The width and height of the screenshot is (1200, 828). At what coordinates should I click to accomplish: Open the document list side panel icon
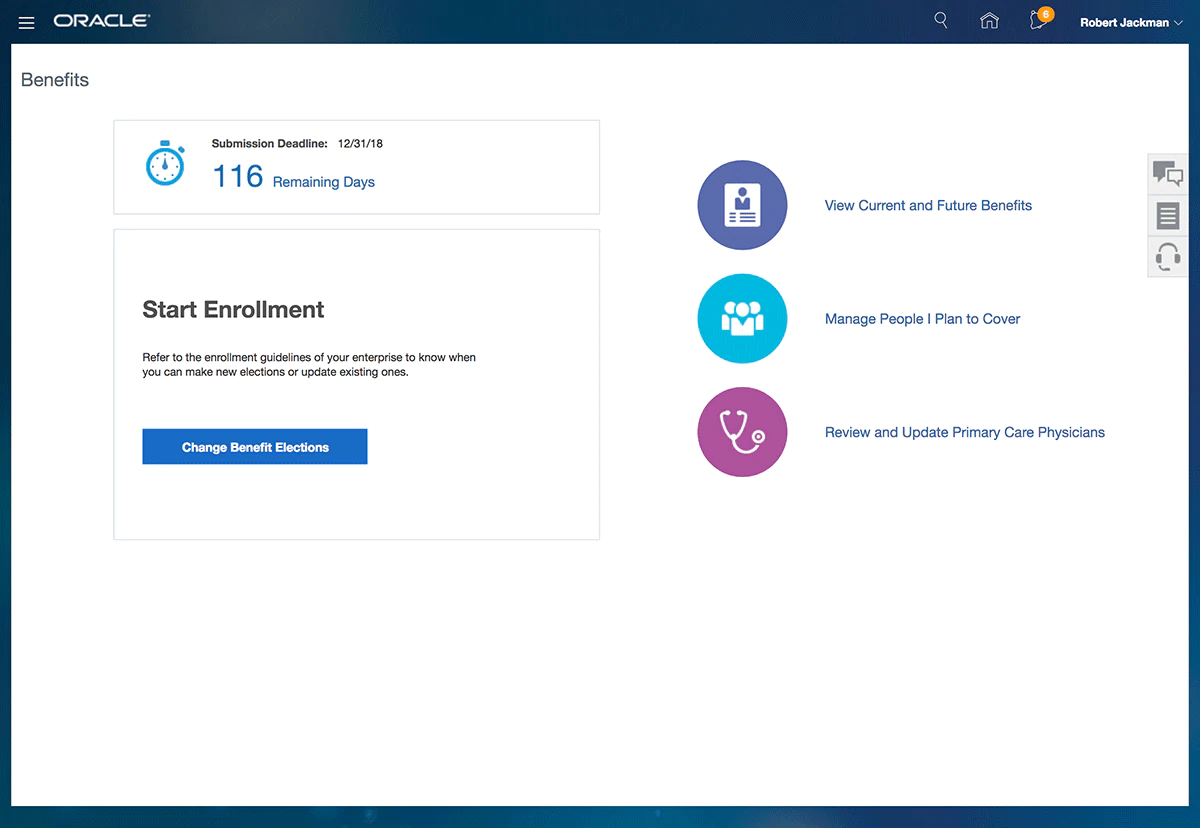click(x=1167, y=216)
